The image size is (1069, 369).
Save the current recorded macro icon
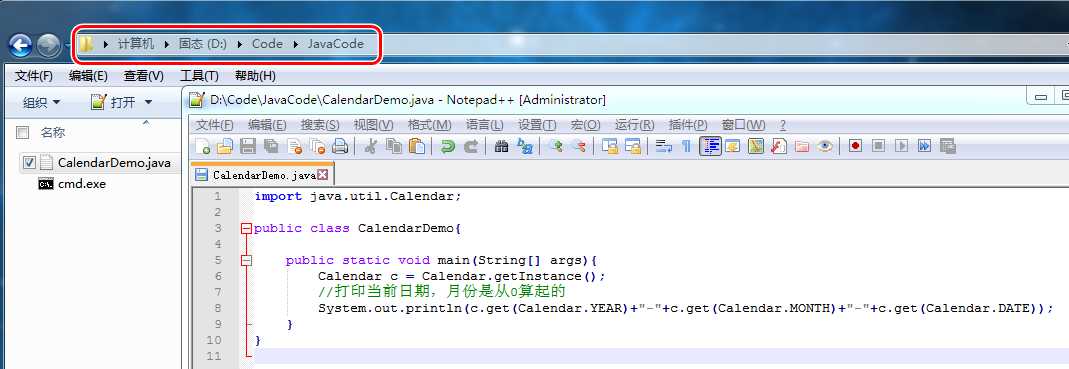point(948,146)
